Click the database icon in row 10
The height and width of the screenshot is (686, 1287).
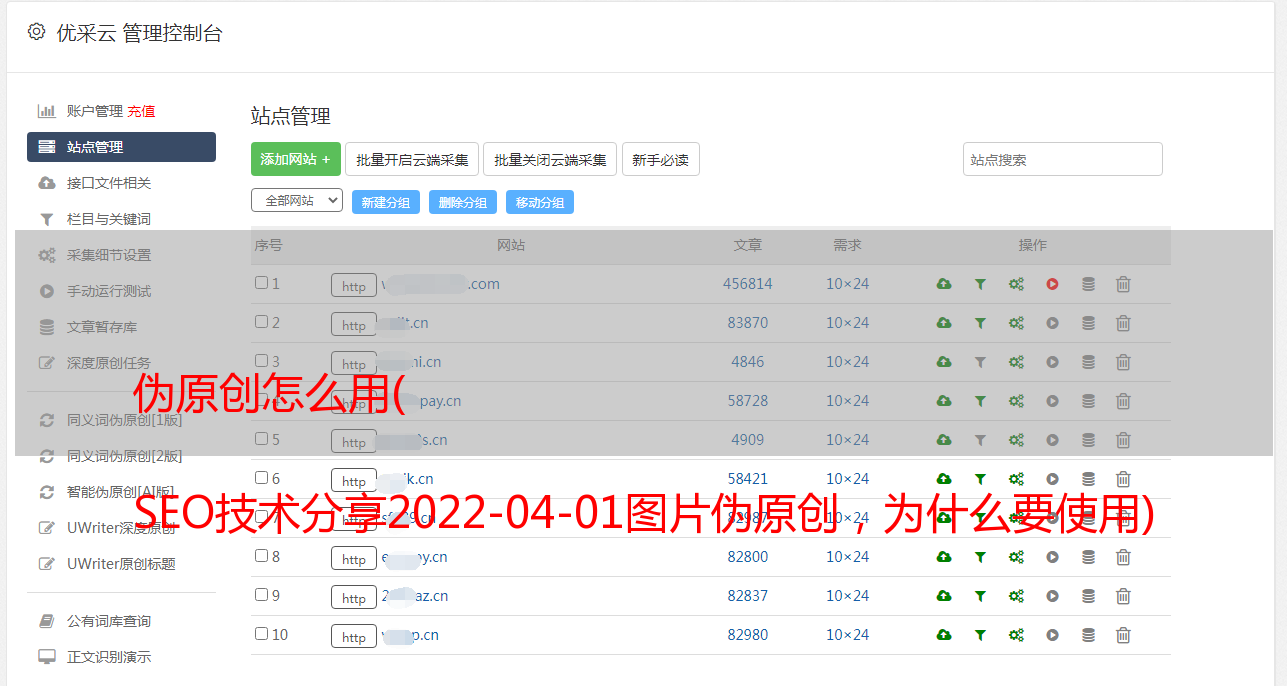(x=1088, y=635)
